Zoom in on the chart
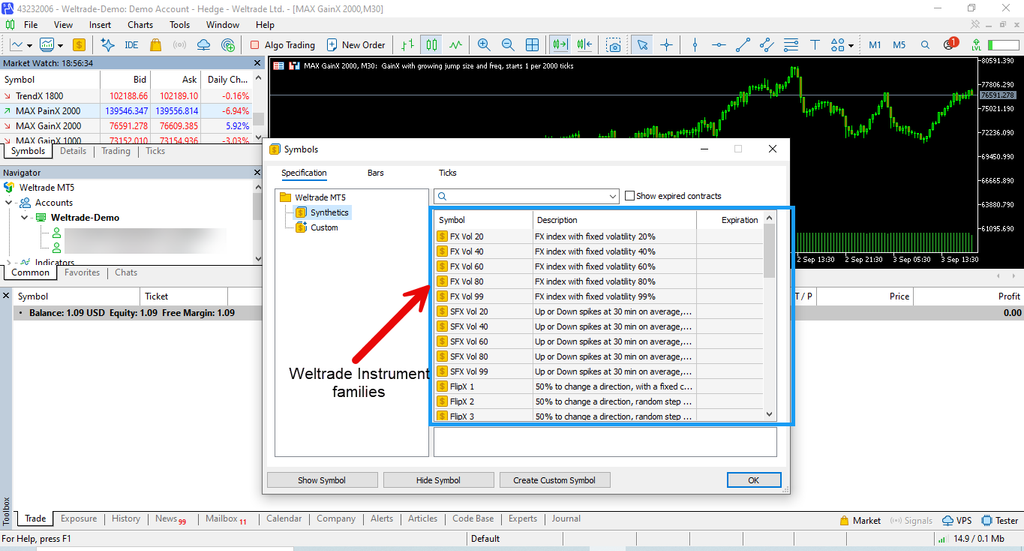This screenshot has height=551, width=1024. point(484,45)
